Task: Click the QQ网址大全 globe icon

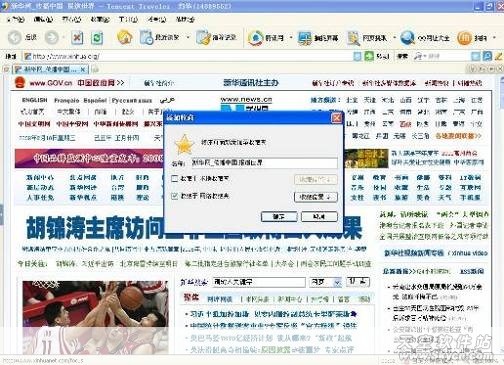Action: [407, 38]
